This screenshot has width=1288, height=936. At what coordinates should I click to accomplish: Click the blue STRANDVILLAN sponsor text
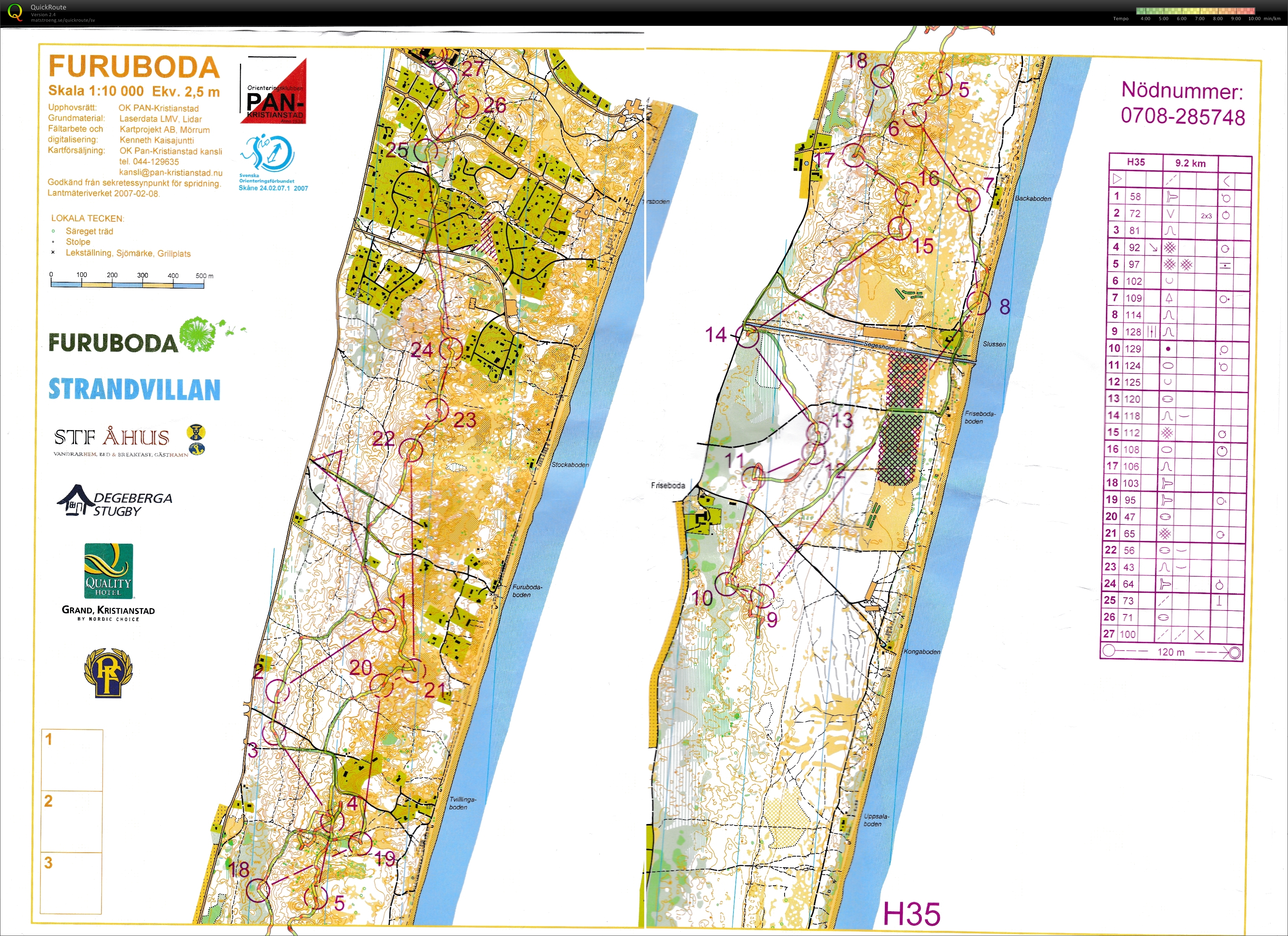(134, 390)
